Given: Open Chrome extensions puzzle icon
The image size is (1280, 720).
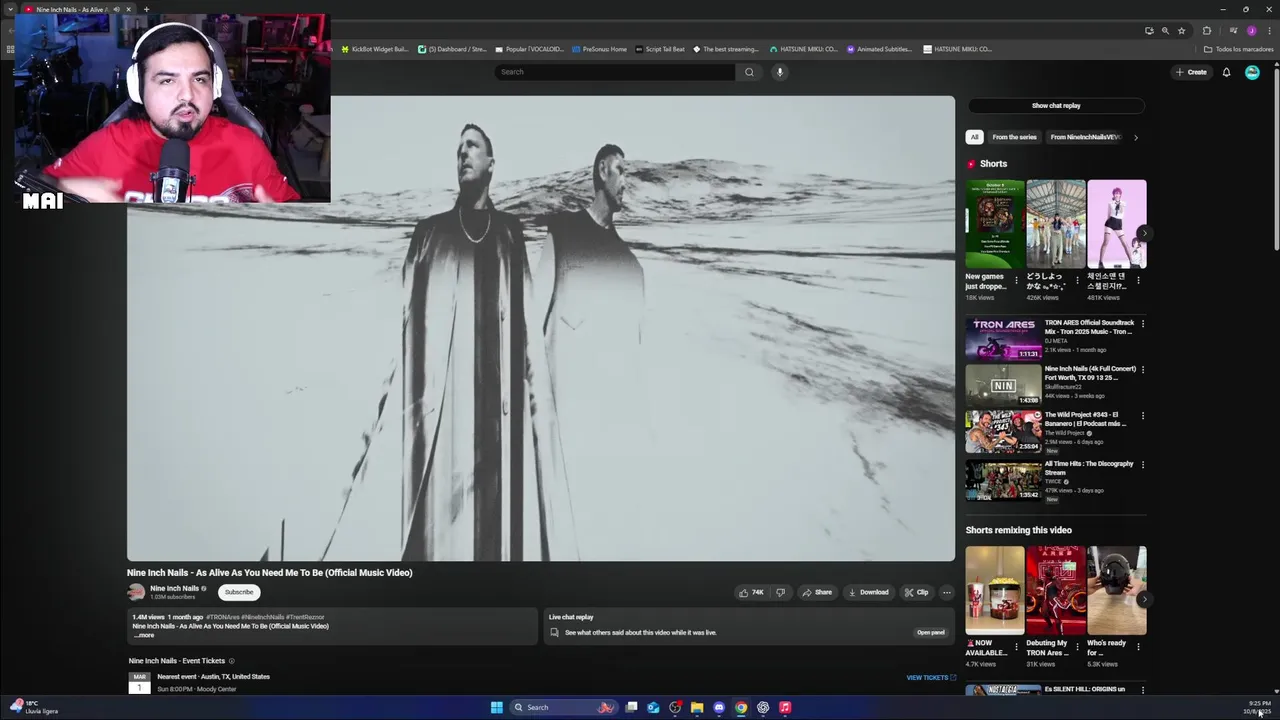Looking at the screenshot, I should click(1207, 31).
